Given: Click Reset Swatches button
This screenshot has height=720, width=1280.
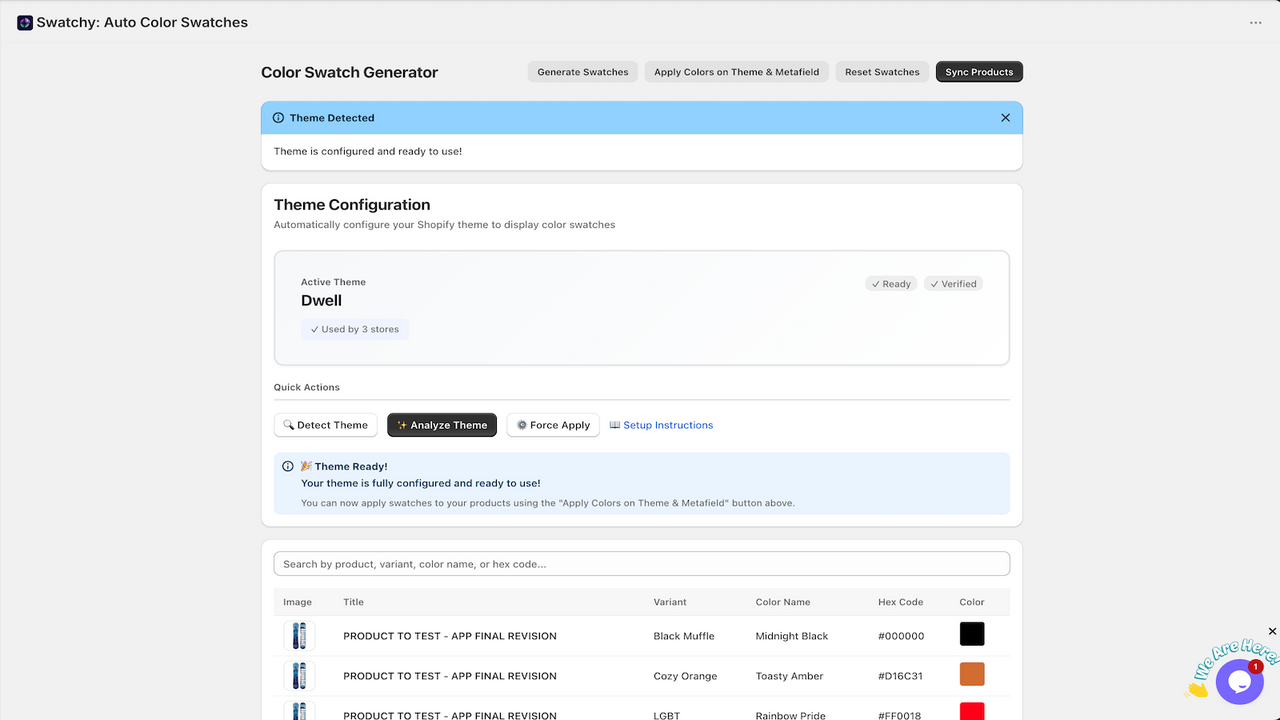Looking at the screenshot, I should pyautogui.click(x=882, y=72).
